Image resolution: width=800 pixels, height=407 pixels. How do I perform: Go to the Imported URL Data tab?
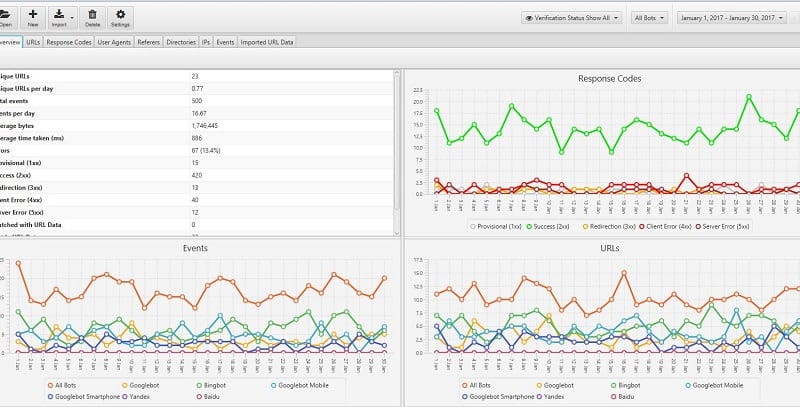tap(267, 42)
